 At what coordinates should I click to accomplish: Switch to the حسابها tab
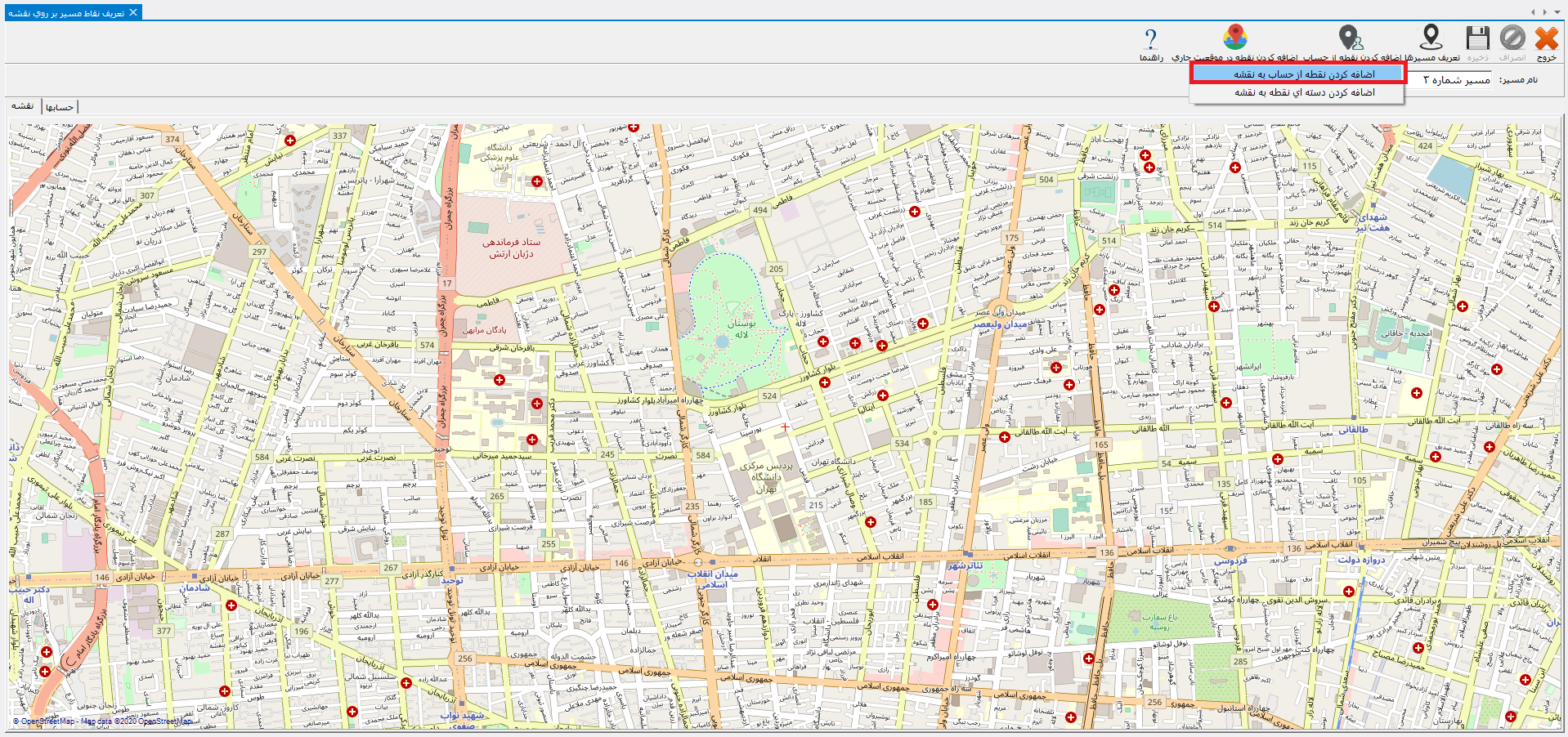coord(60,107)
